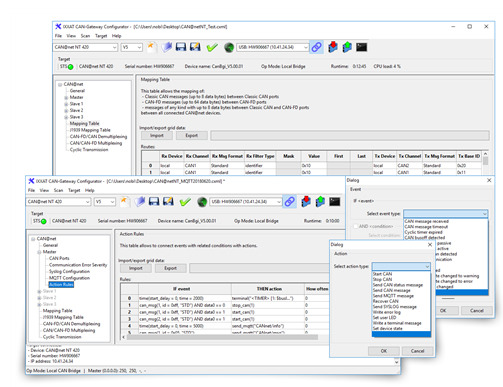Click Save floppy icon in Mapping Table window
503x387 pixels.
click(x=181, y=47)
